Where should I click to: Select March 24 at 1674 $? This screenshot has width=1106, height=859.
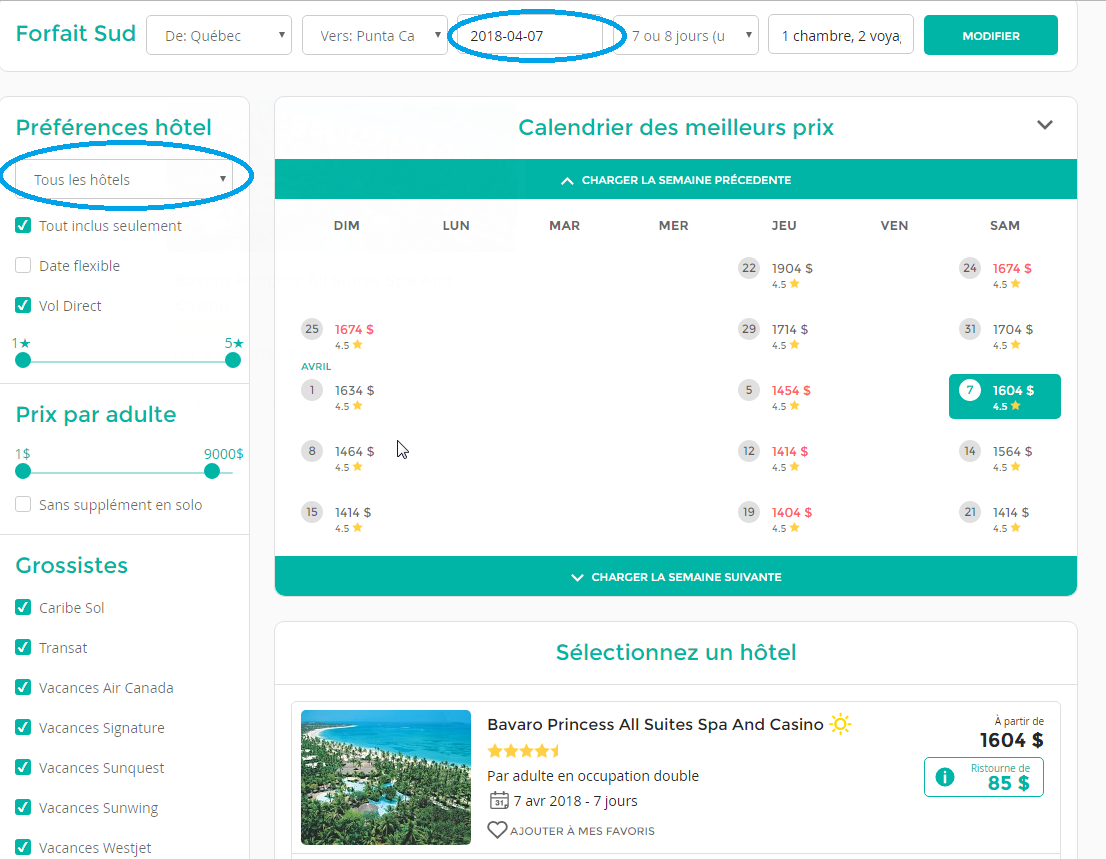(x=997, y=274)
